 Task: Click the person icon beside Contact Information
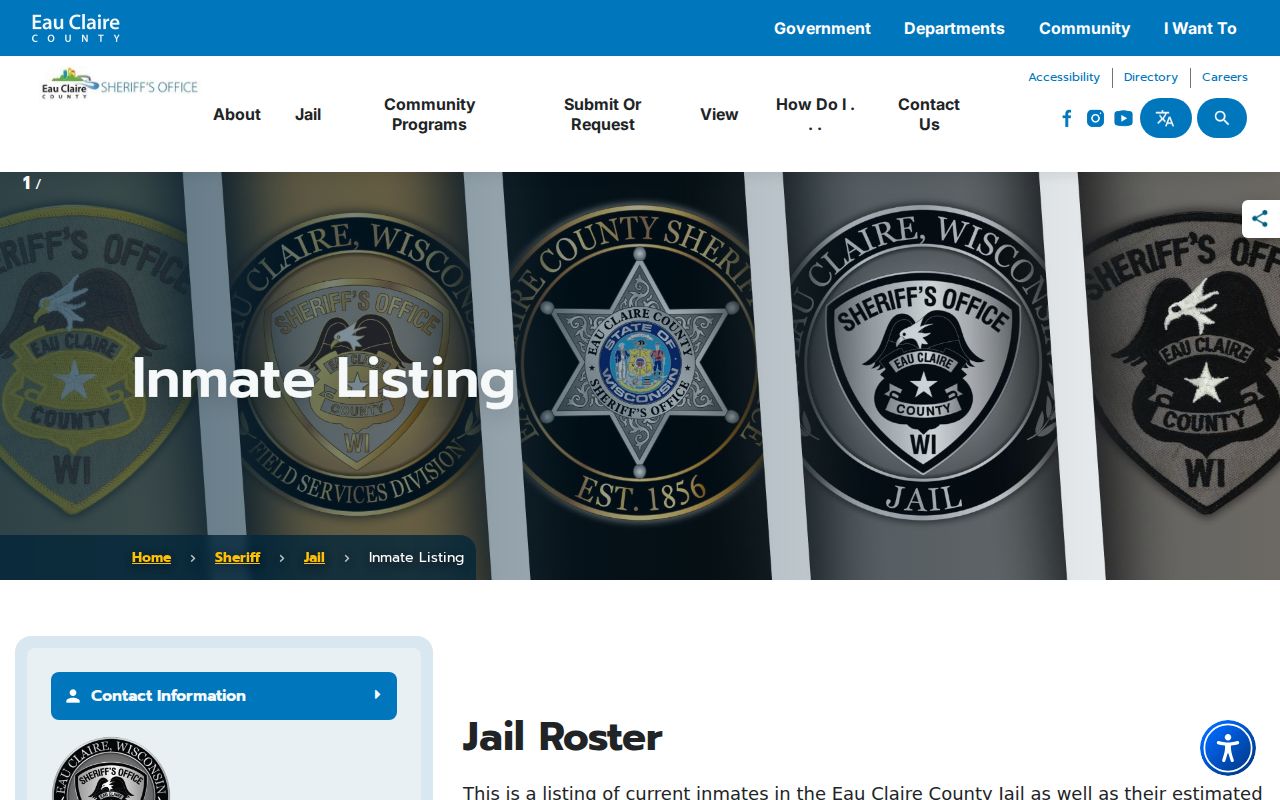pos(73,696)
